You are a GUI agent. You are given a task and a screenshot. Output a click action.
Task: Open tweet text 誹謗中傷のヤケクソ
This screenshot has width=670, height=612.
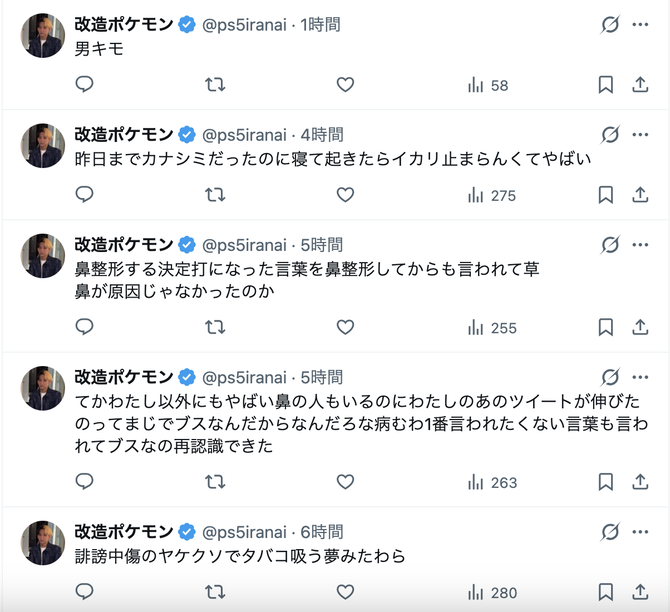tap(240, 556)
